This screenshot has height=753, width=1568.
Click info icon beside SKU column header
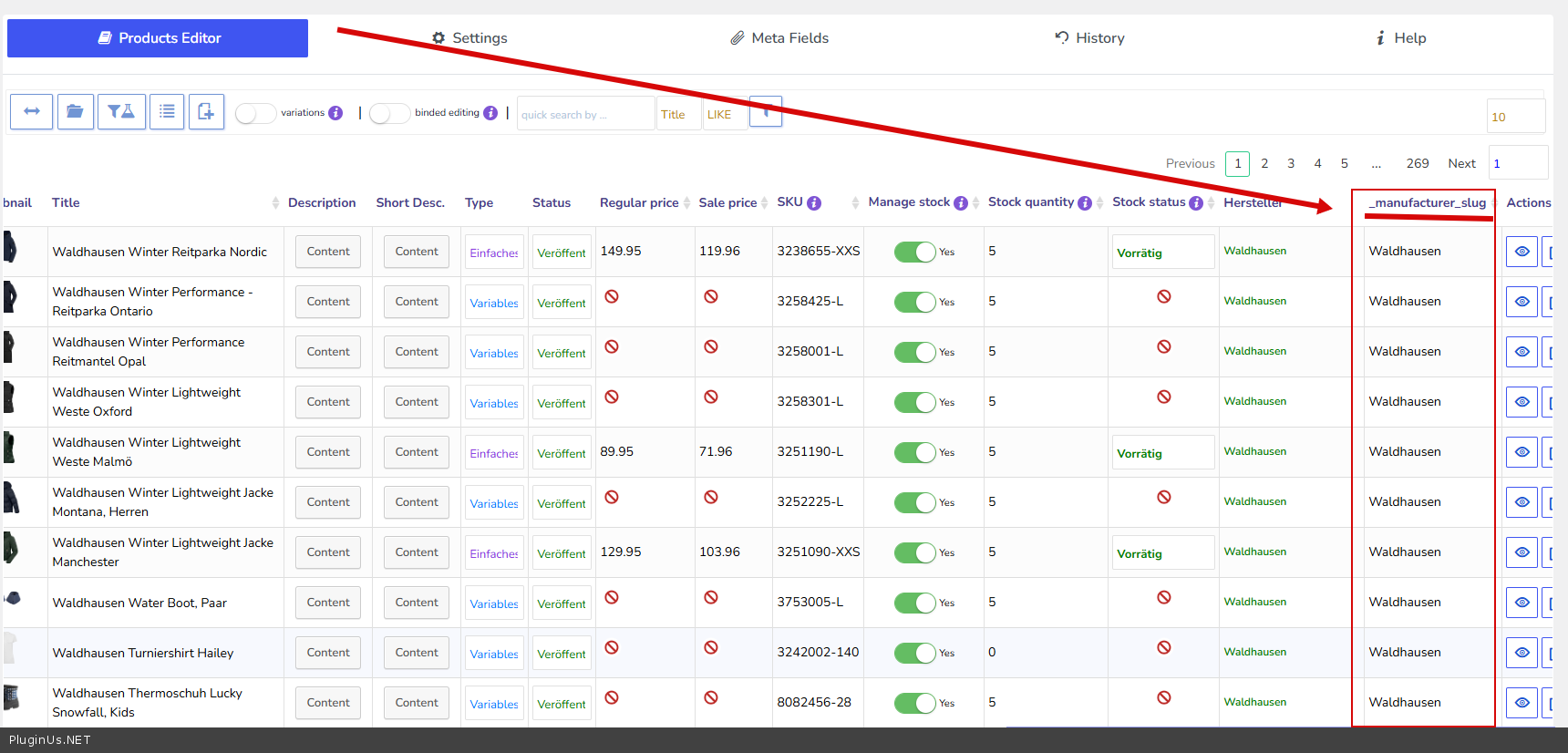click(x=814, y=203)
